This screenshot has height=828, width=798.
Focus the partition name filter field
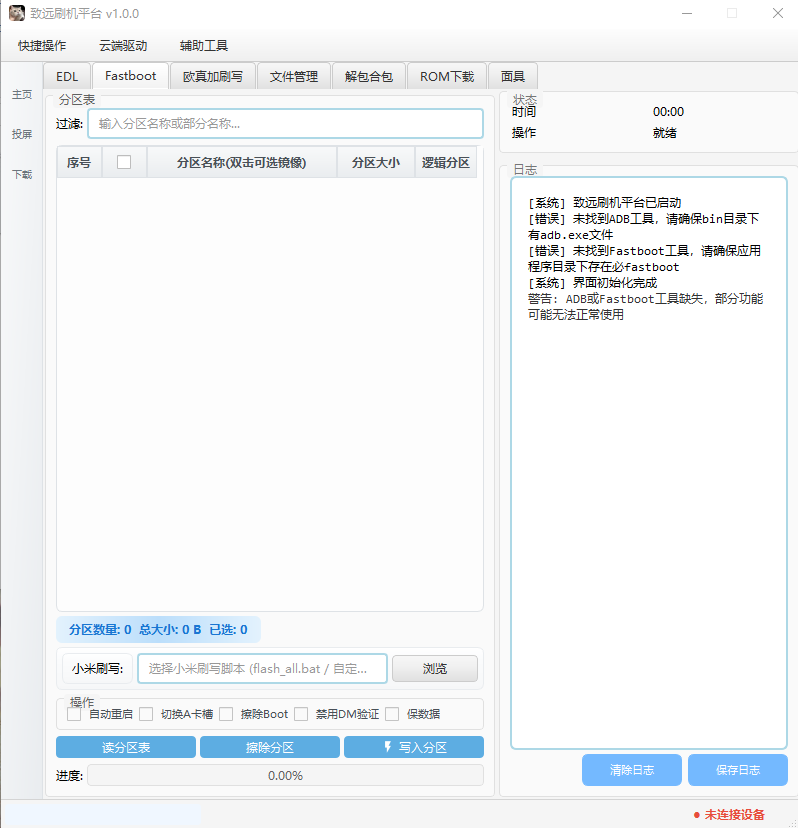(x=285, y=124)
